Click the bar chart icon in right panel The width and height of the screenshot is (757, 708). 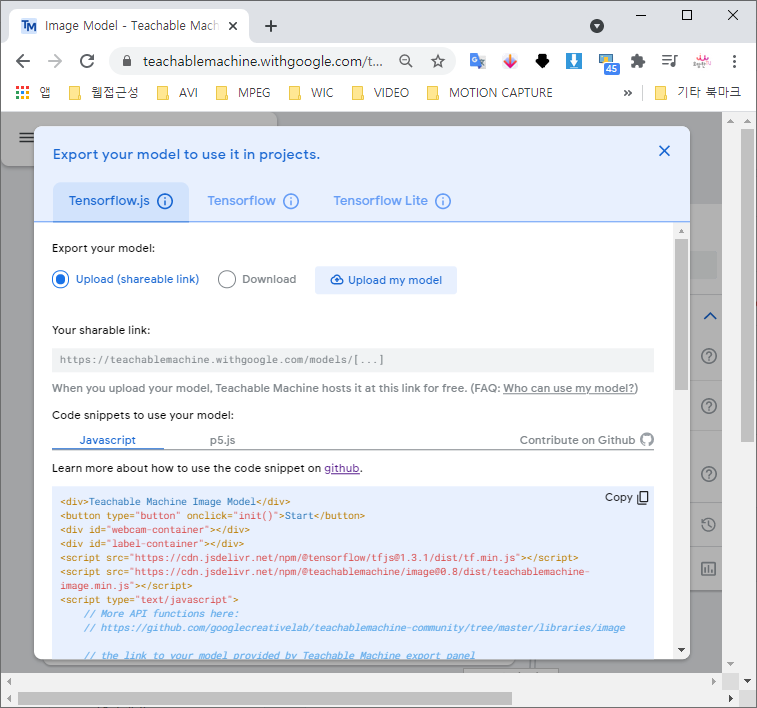[708, 569]
